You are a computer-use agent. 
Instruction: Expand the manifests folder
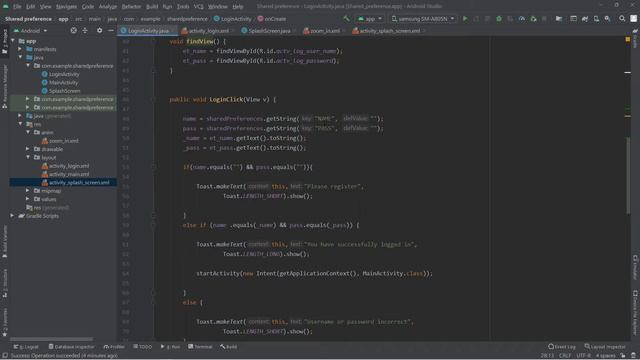(x=20, y=49)
